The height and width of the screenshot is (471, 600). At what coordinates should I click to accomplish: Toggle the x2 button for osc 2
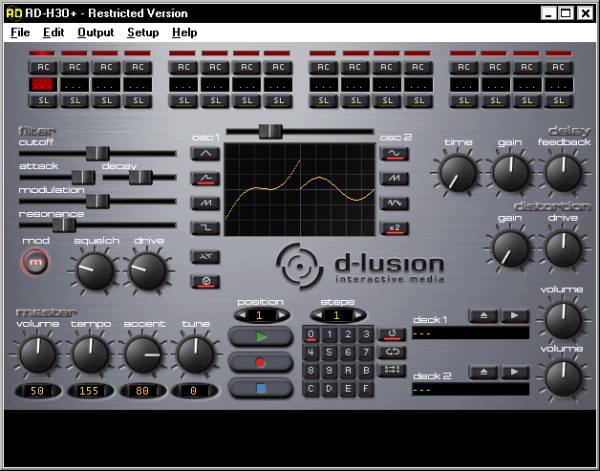click(394, 228)
